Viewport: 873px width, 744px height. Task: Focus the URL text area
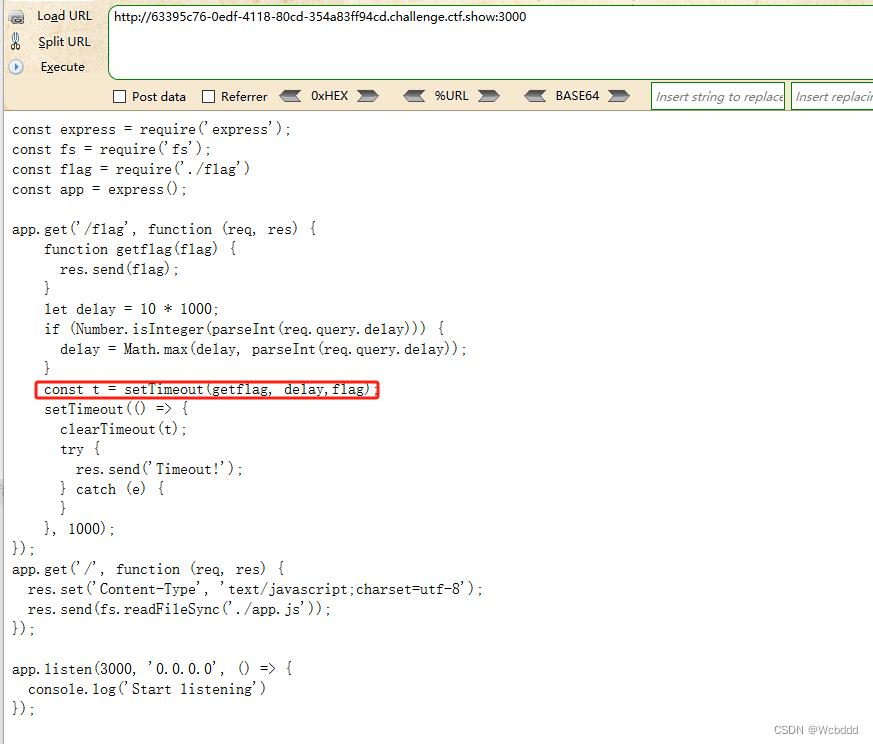[x=491, y=42]
